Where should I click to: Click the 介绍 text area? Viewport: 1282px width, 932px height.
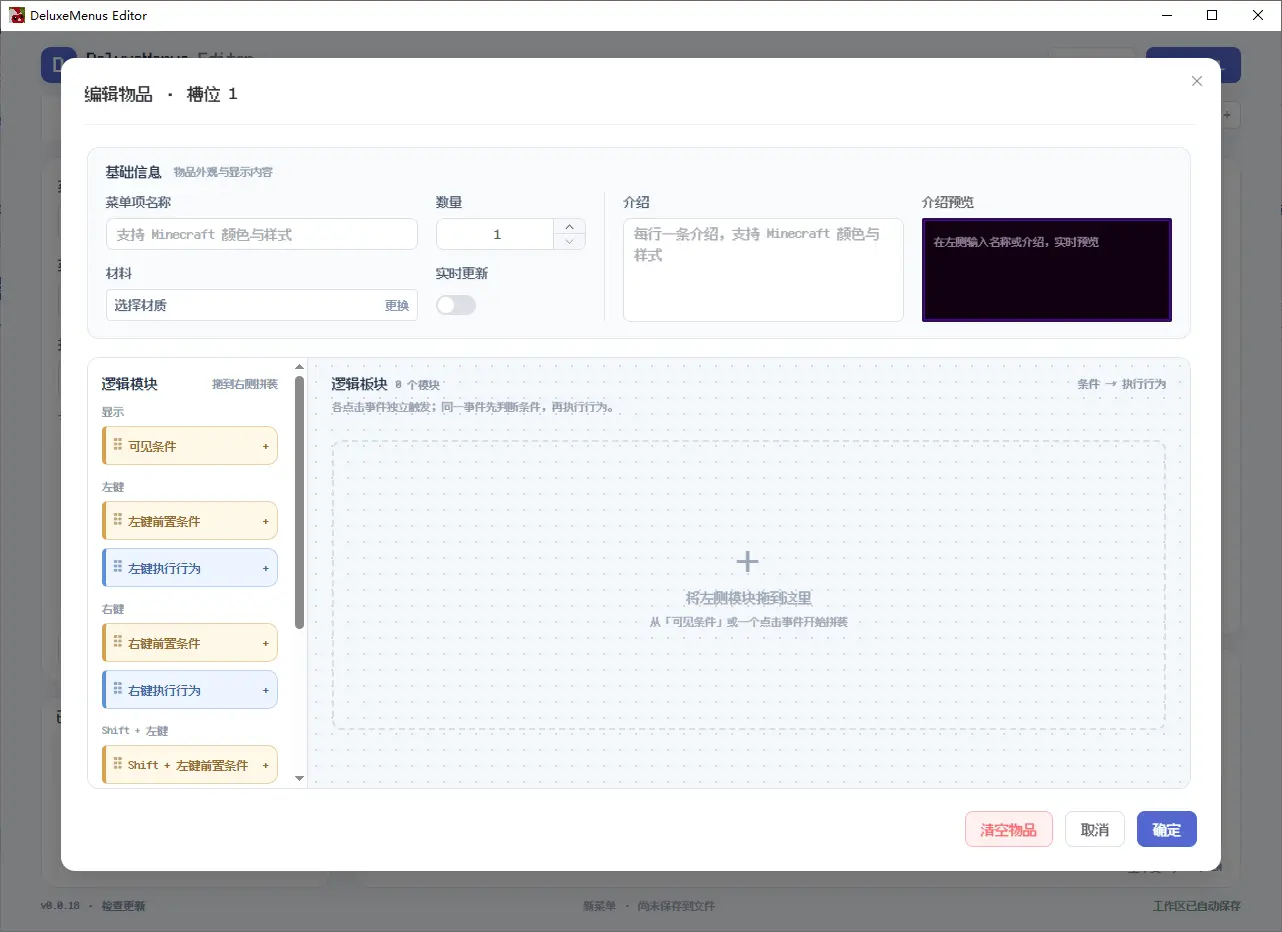763,270
